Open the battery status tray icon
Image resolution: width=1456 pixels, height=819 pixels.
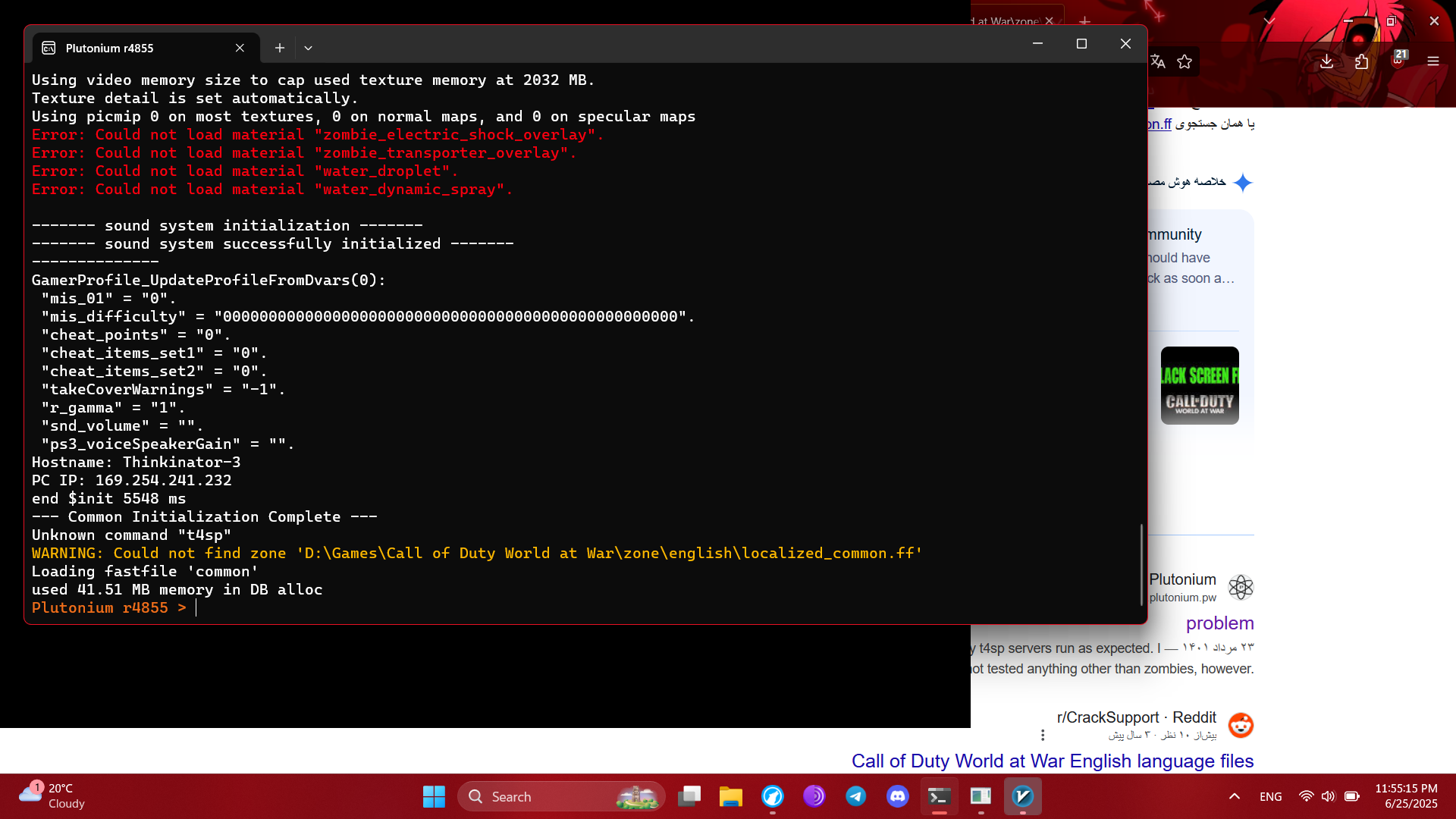(x=1351, y=796)
